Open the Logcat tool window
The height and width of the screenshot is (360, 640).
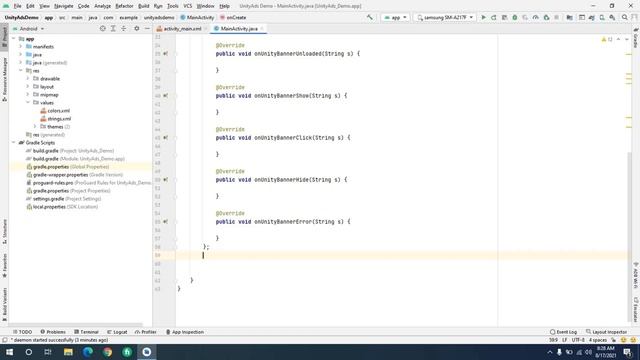click(x=117, y=332)
